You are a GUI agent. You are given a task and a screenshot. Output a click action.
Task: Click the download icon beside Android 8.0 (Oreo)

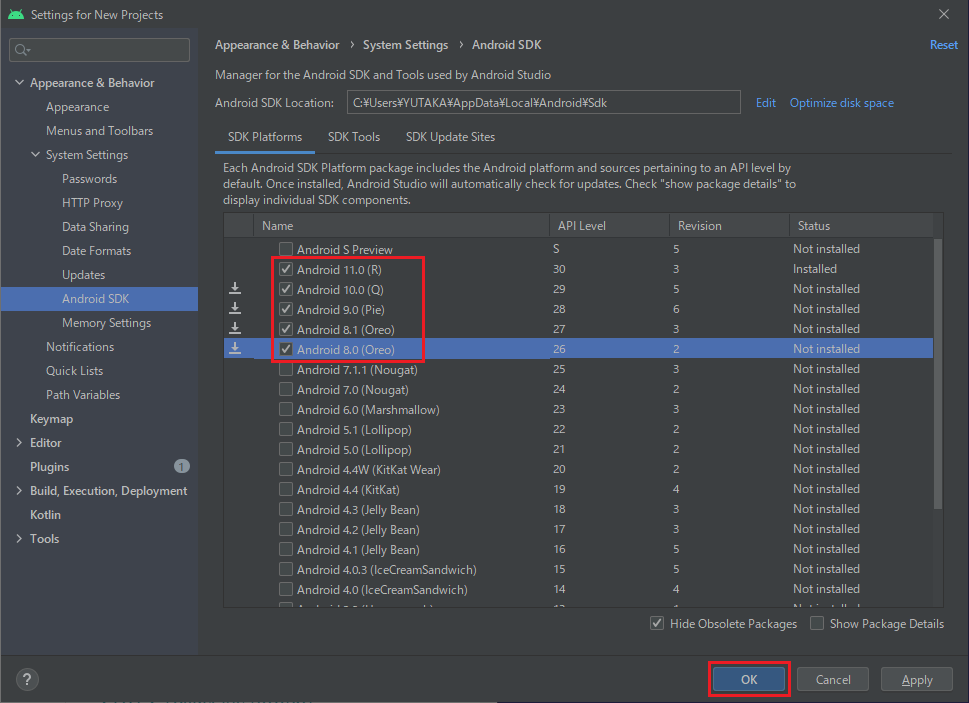click(x=235, y=348)
